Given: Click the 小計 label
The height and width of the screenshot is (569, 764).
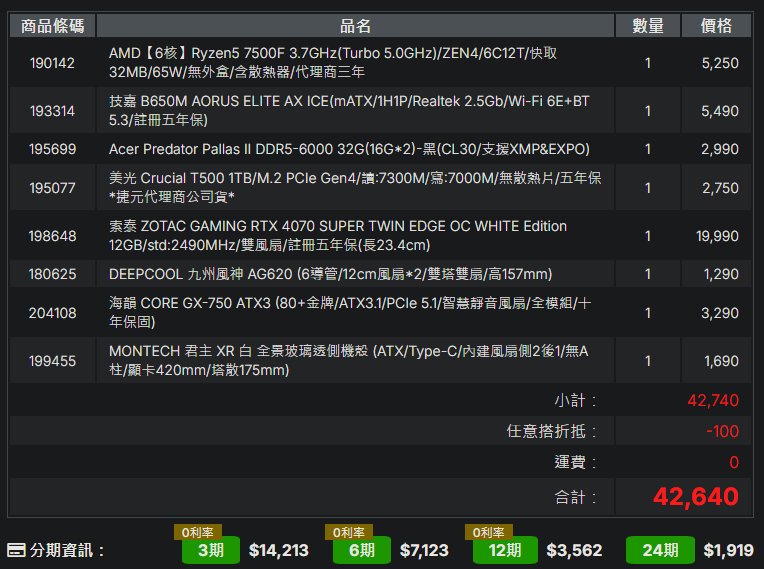Looking at the screenshot, I should point(575,400).
